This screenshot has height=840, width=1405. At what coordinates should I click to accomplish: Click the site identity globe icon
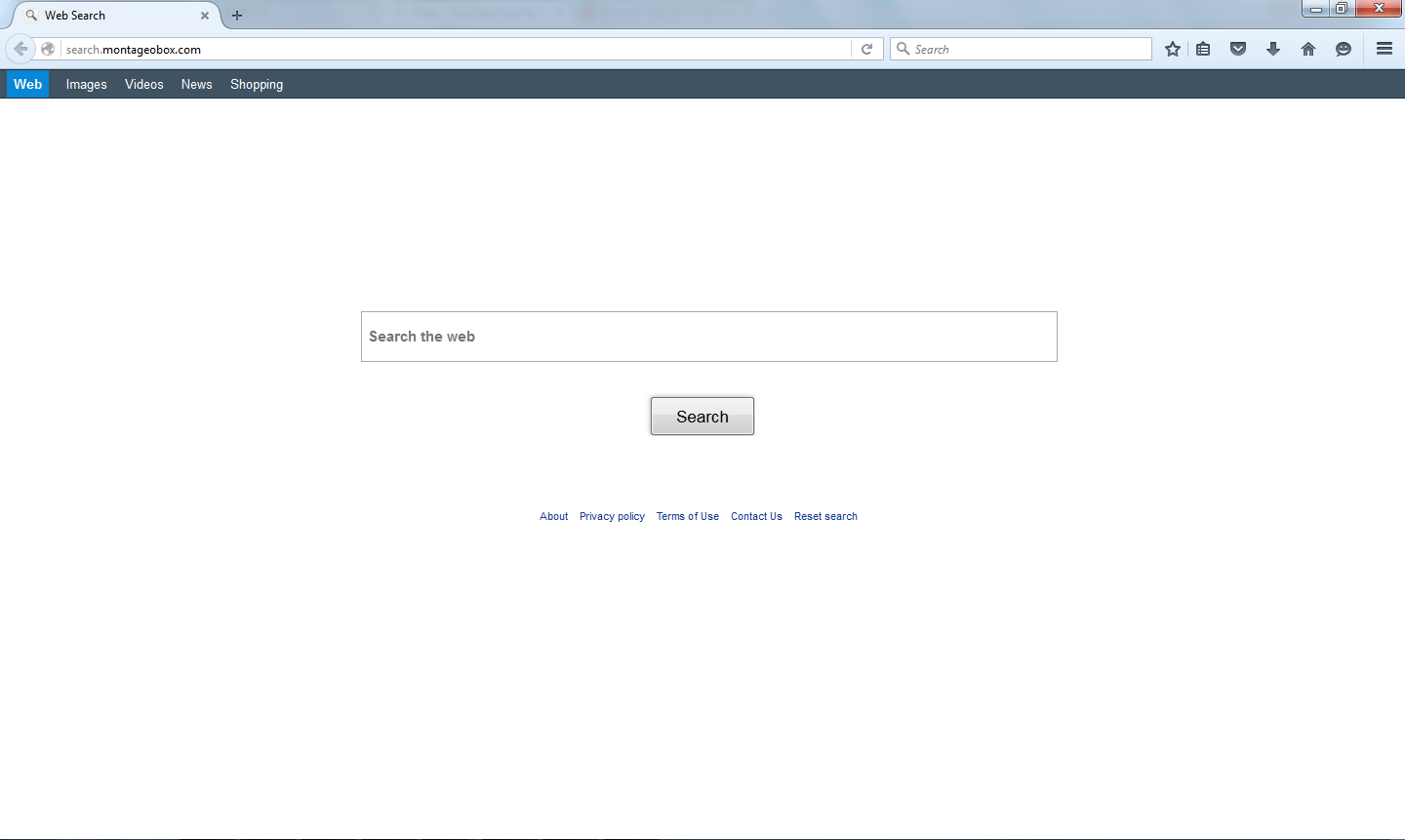tap(48, 49)
